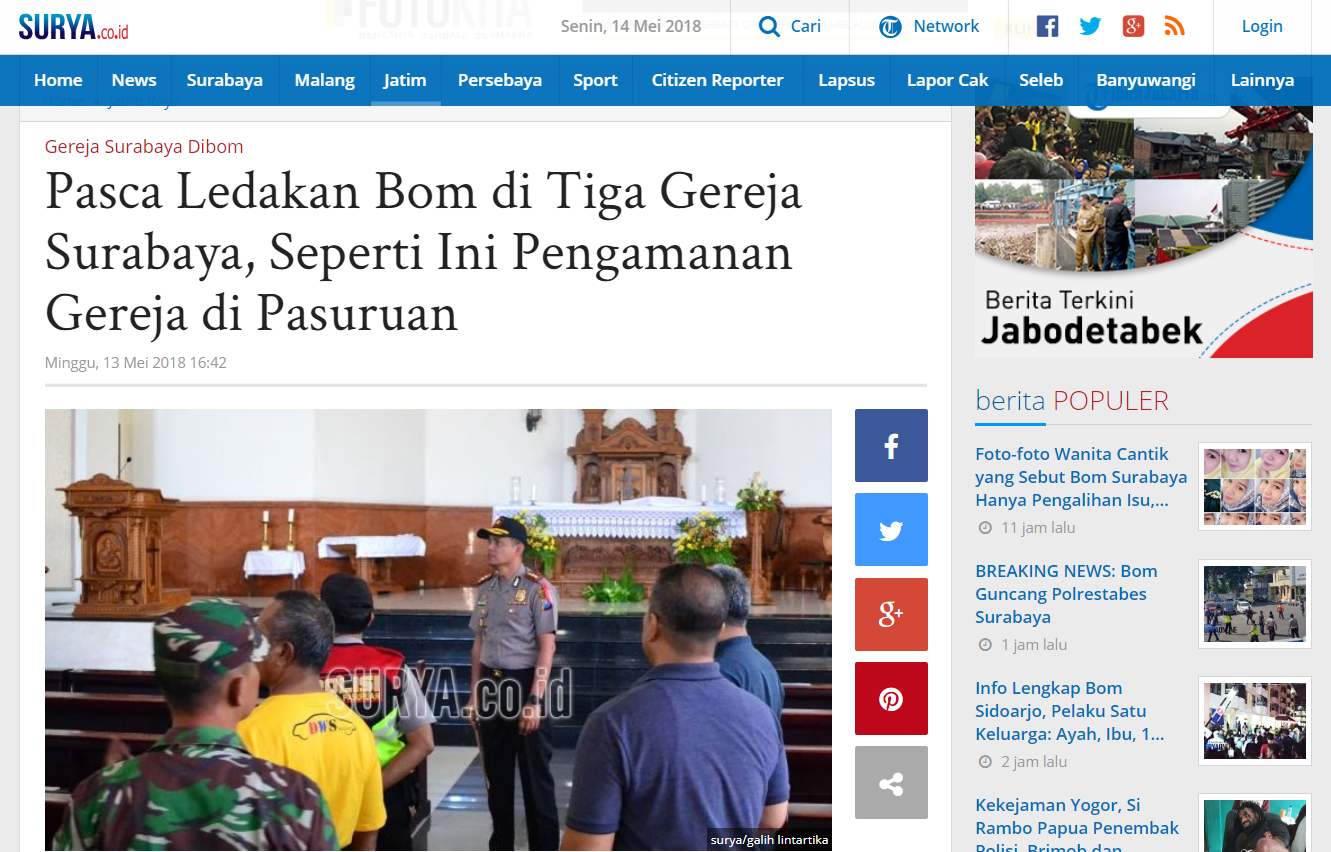Click the Login link
The image size is (1331, 852).
point(1262,27)
